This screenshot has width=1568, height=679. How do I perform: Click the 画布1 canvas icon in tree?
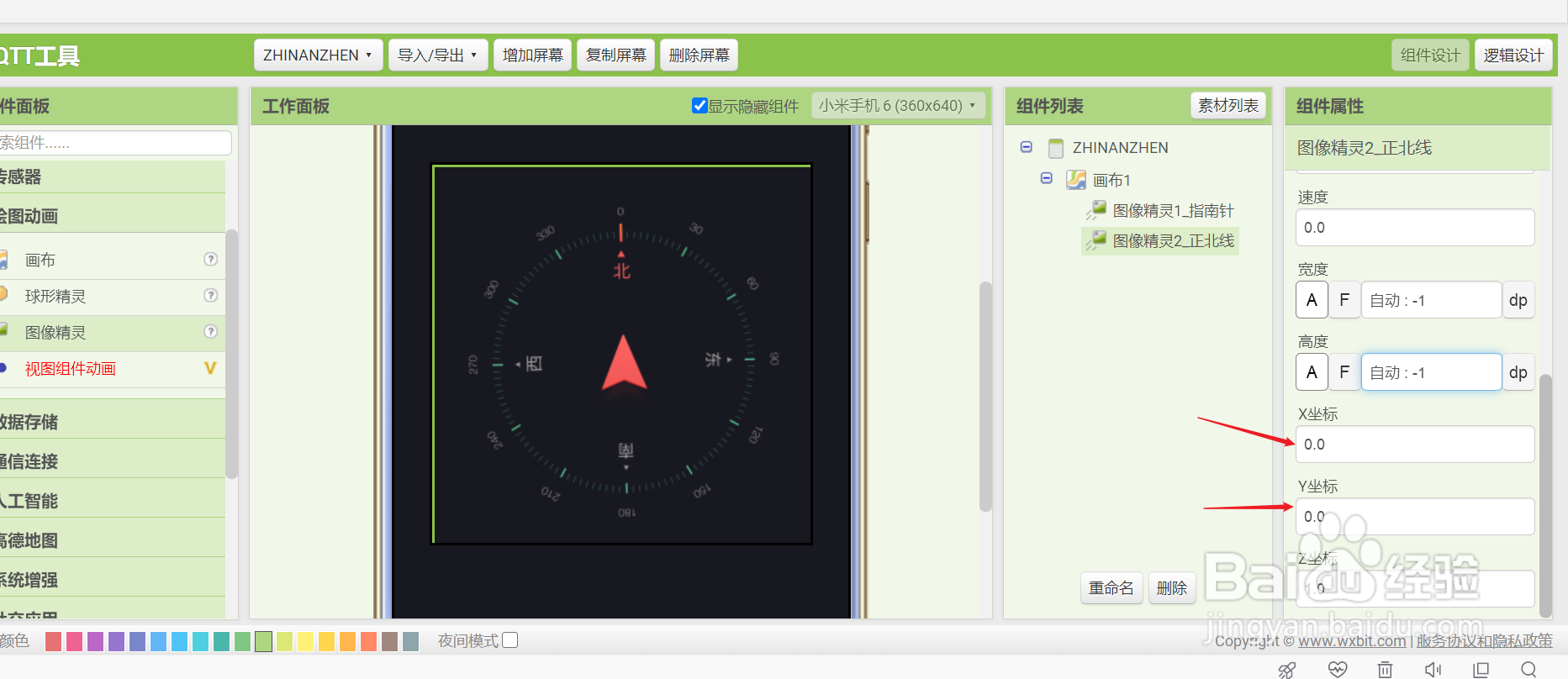coord(1076,180)
